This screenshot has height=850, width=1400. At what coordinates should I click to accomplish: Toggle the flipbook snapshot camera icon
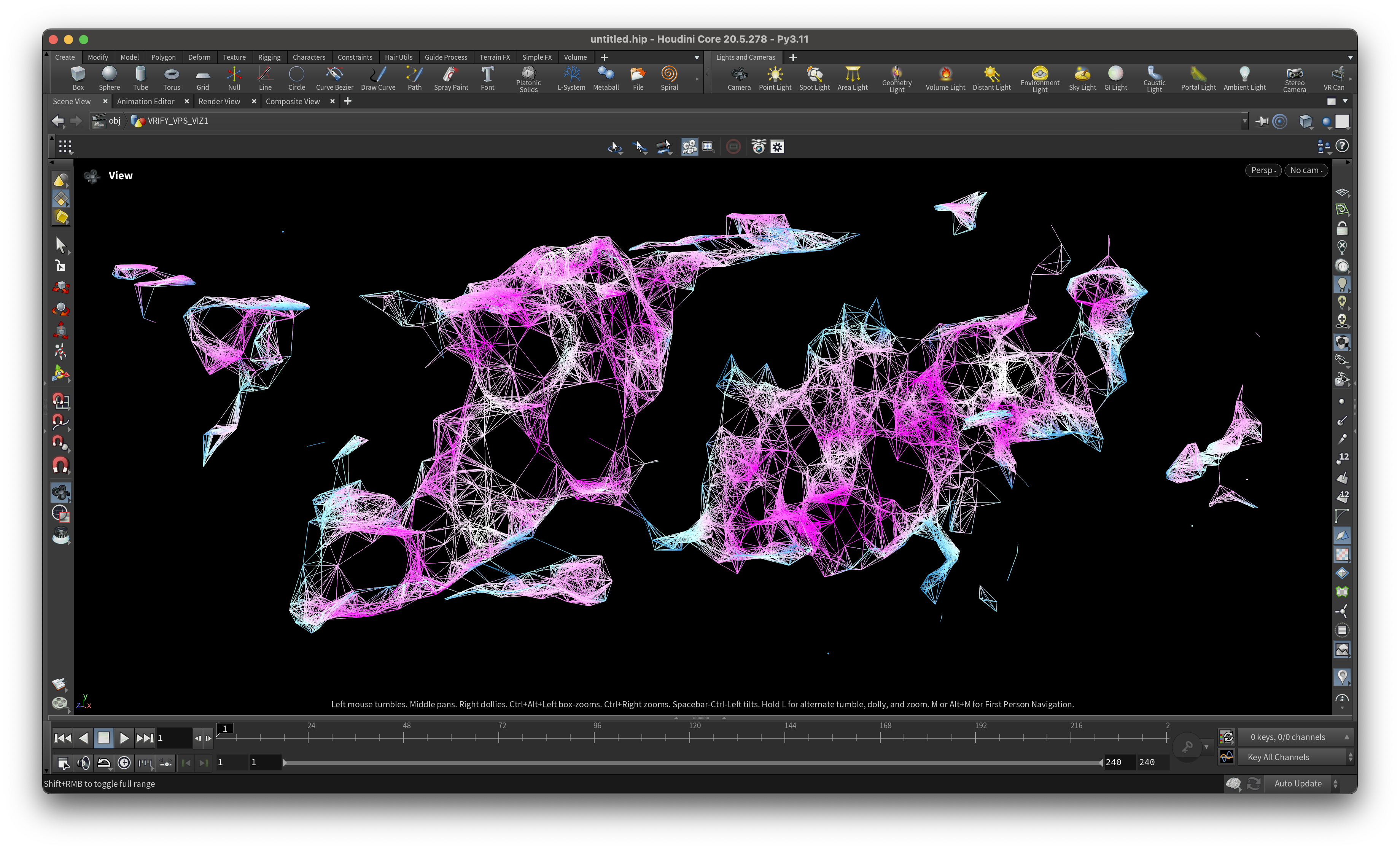coord(759,146)
